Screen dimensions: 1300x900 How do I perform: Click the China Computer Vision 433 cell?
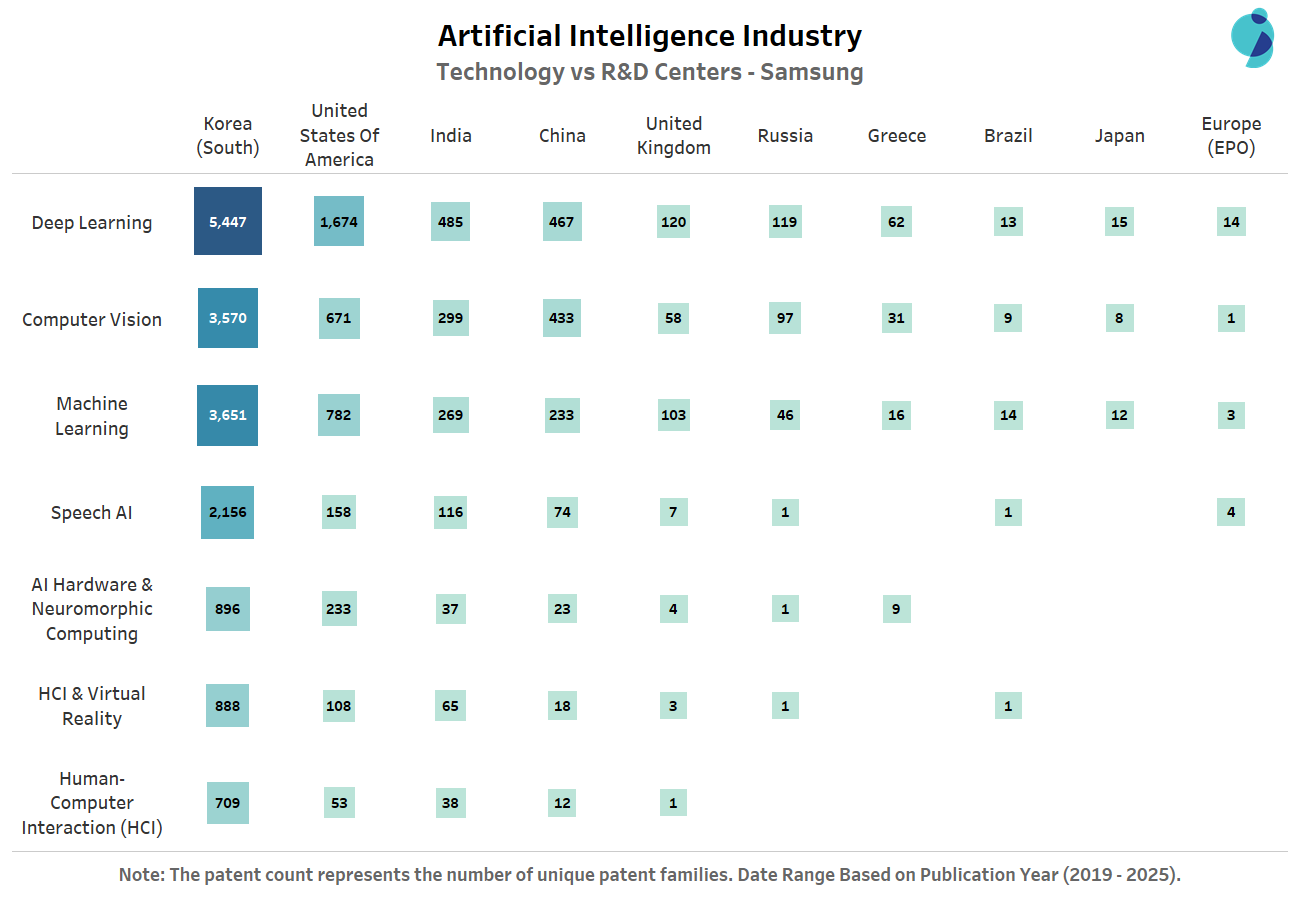[562, 318]
